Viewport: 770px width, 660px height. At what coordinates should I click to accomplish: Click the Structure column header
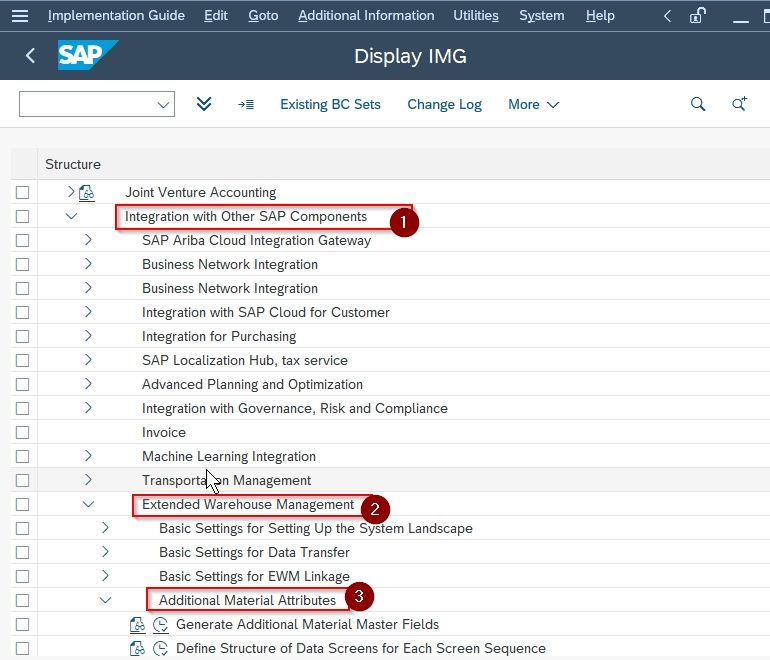point(73,165)
